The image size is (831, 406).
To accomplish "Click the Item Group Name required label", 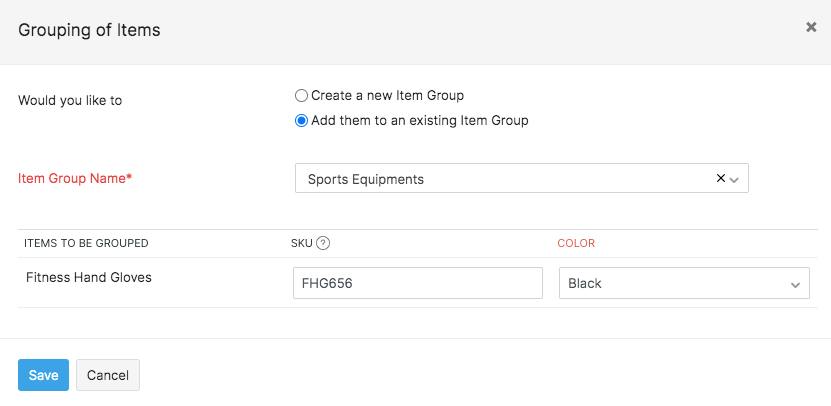I will [x=75, y=179].
